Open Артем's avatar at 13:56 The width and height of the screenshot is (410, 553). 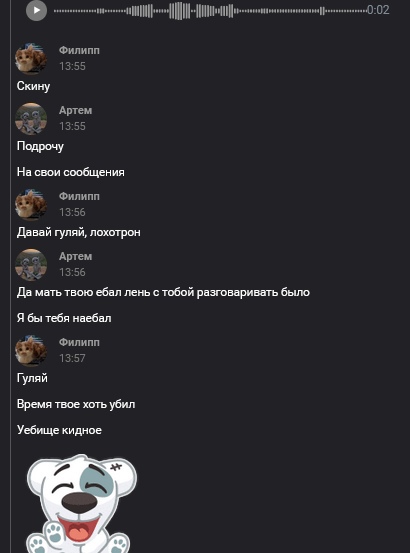[31, 265]
